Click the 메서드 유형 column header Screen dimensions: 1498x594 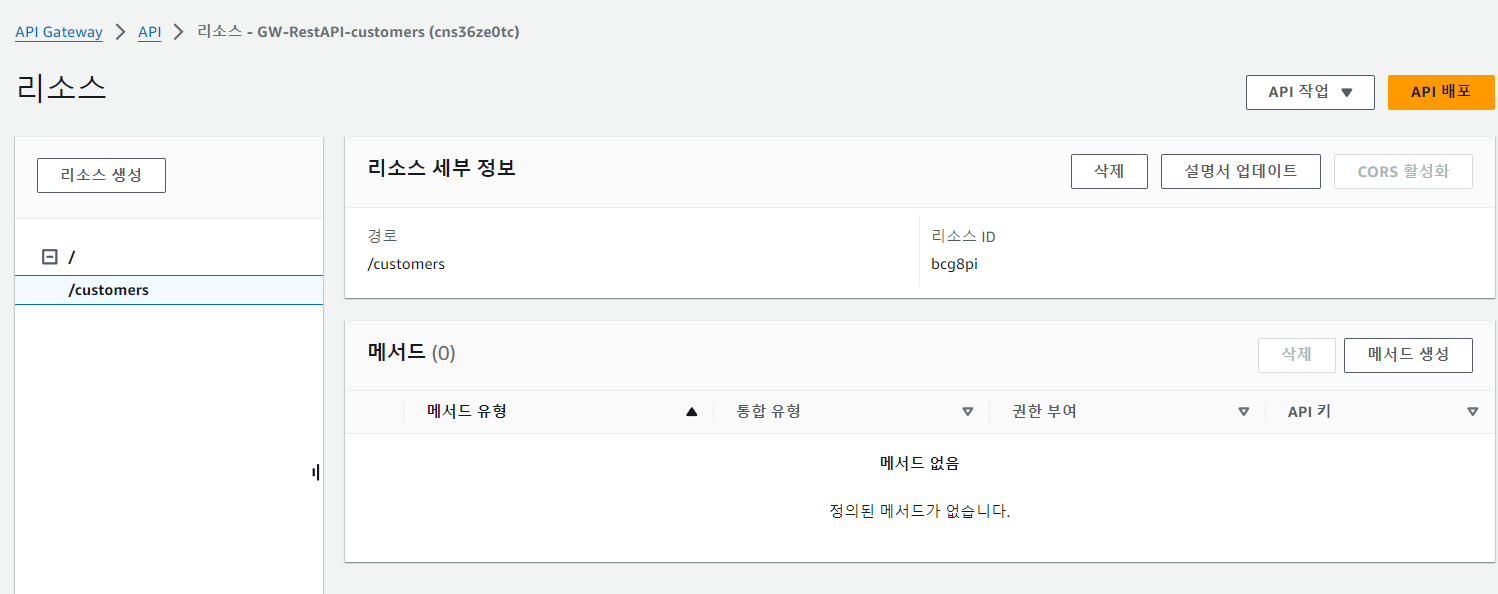(467, 411)
